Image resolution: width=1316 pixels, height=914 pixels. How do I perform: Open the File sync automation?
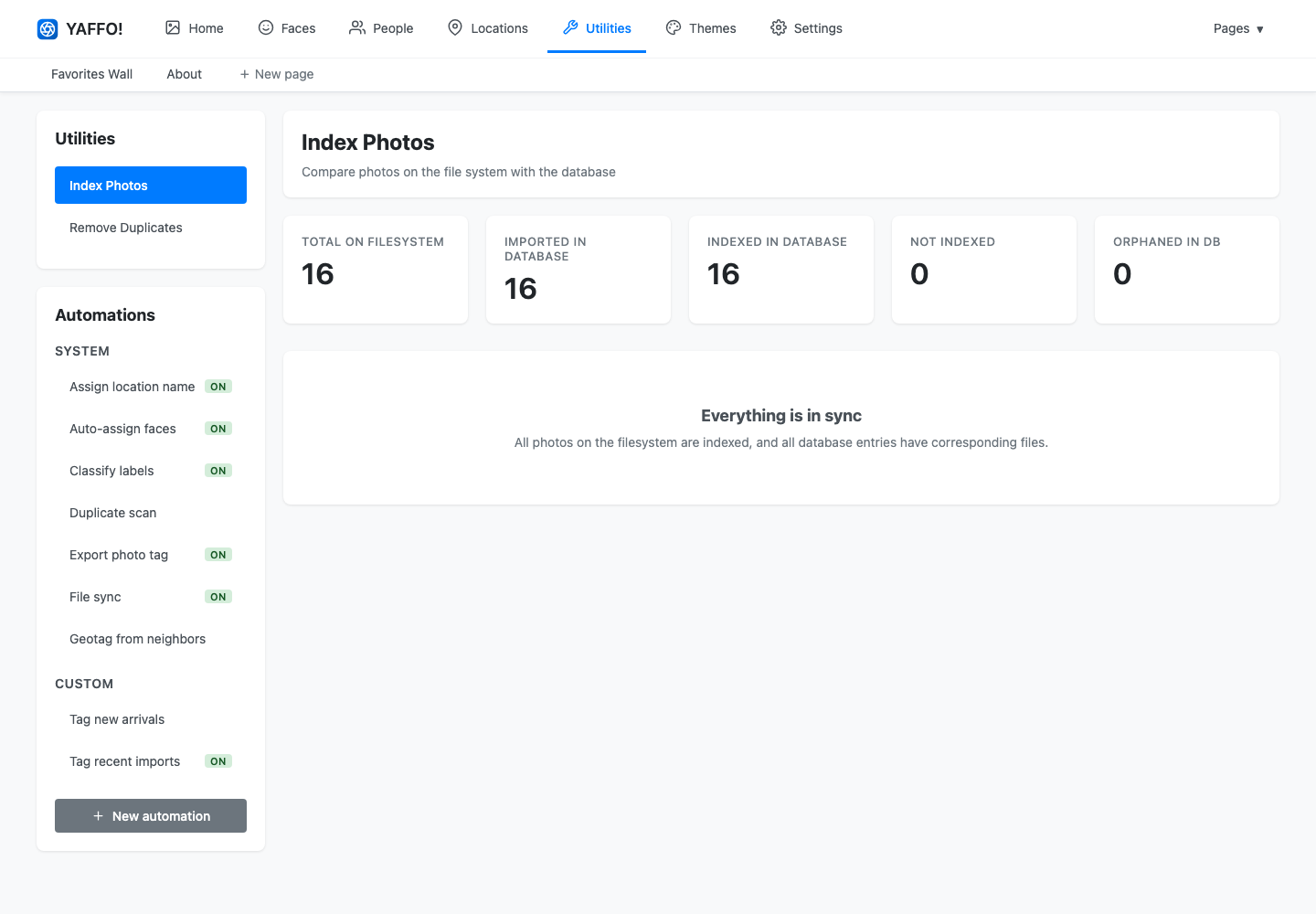click(151, 597)
